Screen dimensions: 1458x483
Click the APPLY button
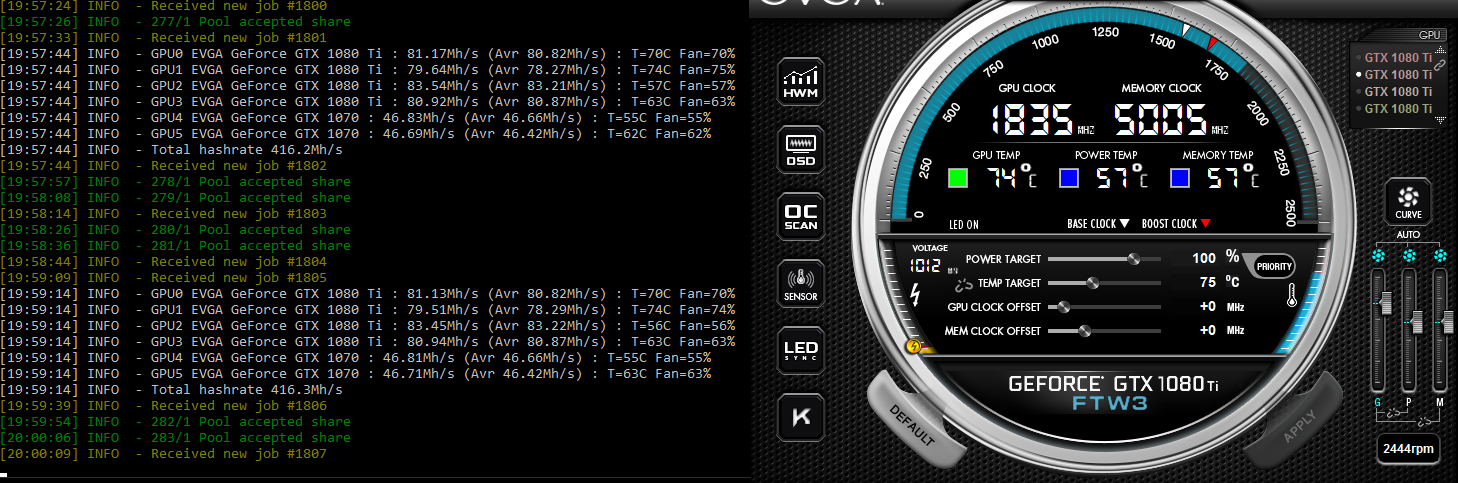click(x=1298, y=426)
